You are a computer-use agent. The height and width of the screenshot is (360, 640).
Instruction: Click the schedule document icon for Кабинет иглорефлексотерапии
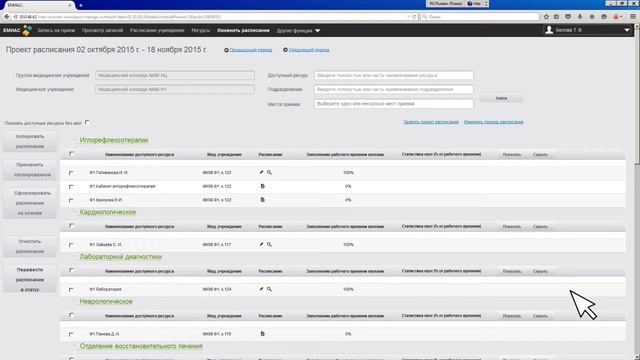[262, 186]
